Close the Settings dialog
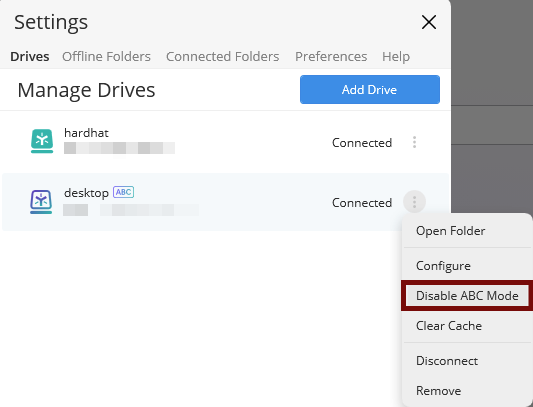 coord(429,22)
